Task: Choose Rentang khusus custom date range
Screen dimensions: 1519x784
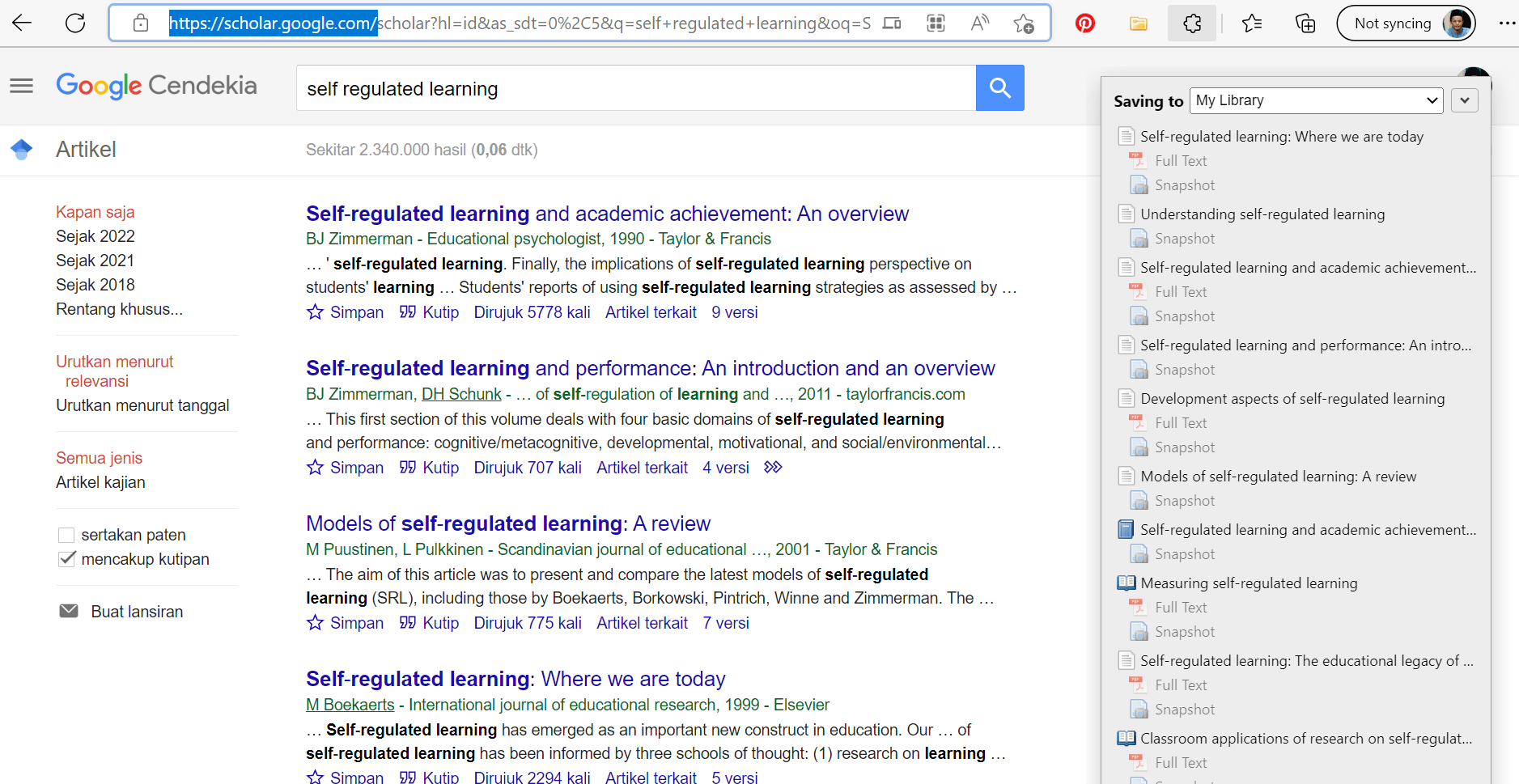Action: (x=119, y=309)
